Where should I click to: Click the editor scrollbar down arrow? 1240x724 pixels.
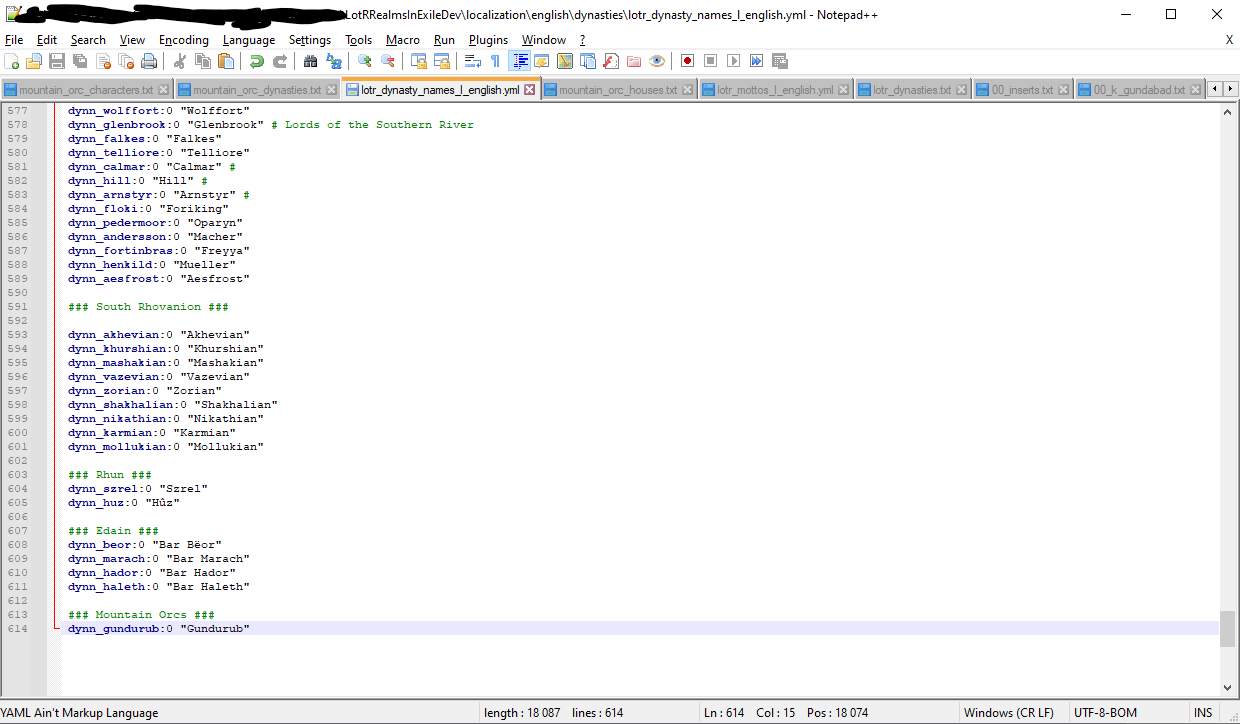pyautogui.click(x=1227, y=687)
